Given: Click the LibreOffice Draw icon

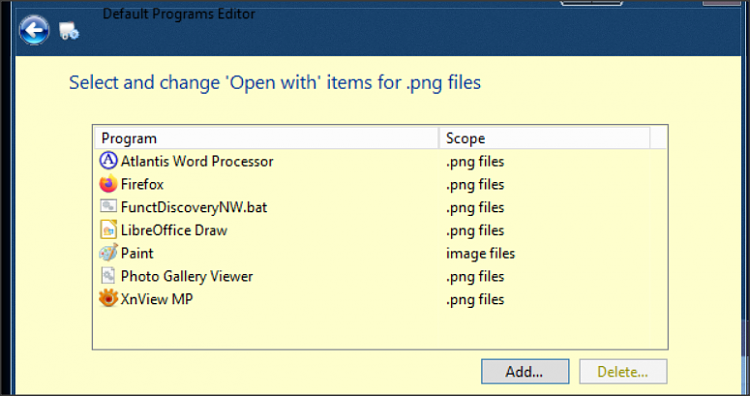Looking at the screenshot, I should click(x=109, y=230).
